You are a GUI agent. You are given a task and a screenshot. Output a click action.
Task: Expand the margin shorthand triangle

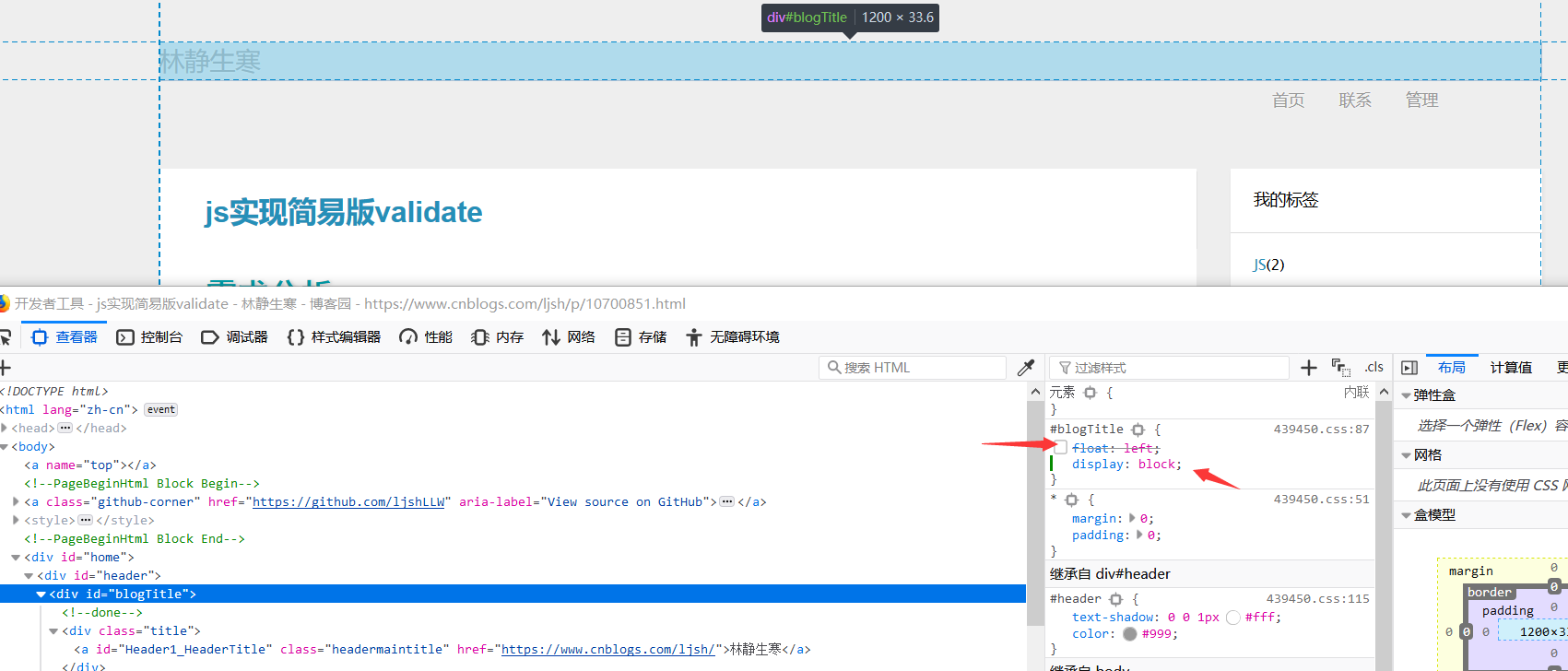click(1133, 518)
